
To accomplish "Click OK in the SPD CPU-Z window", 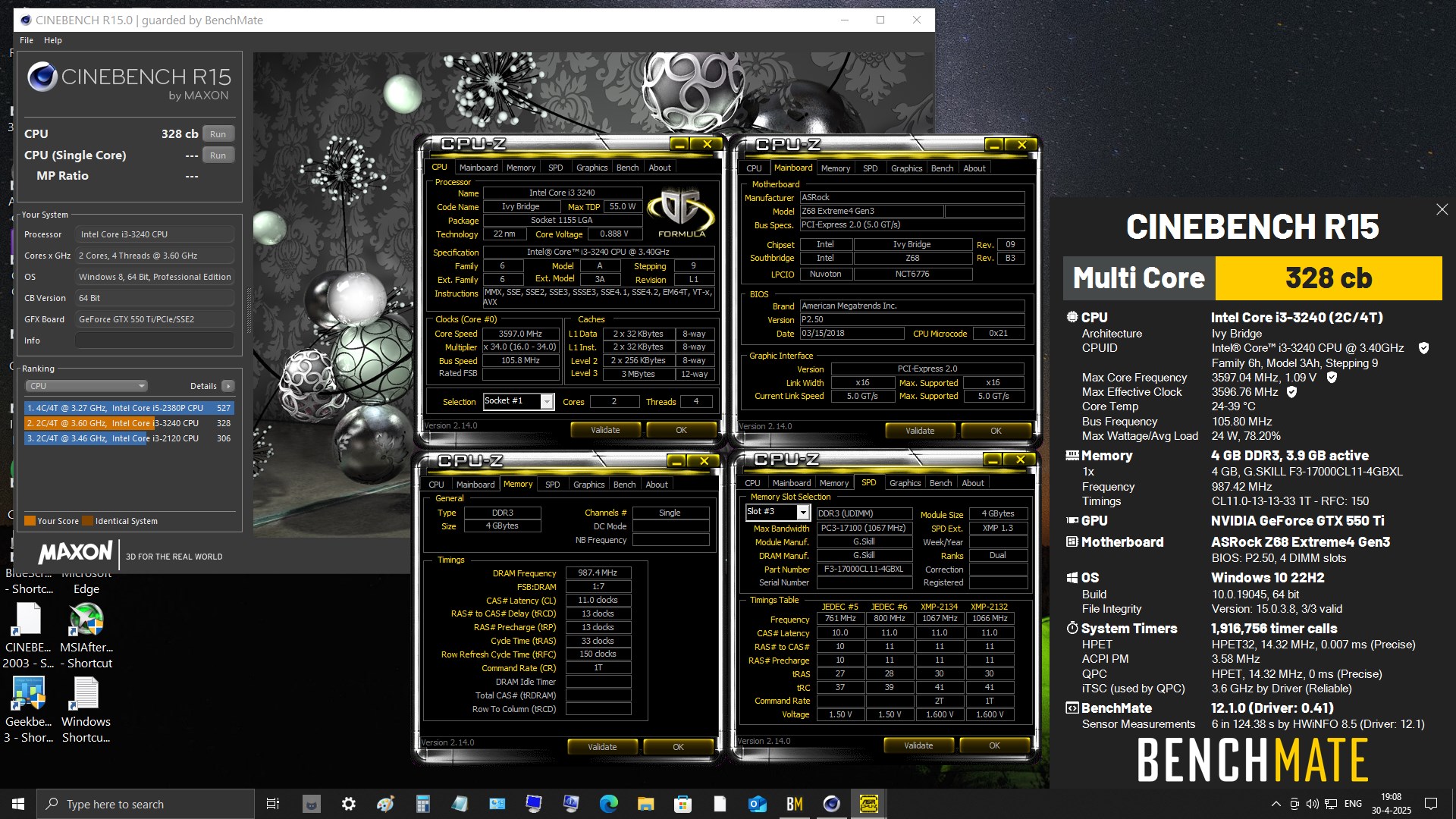I will tap(994, 745).
